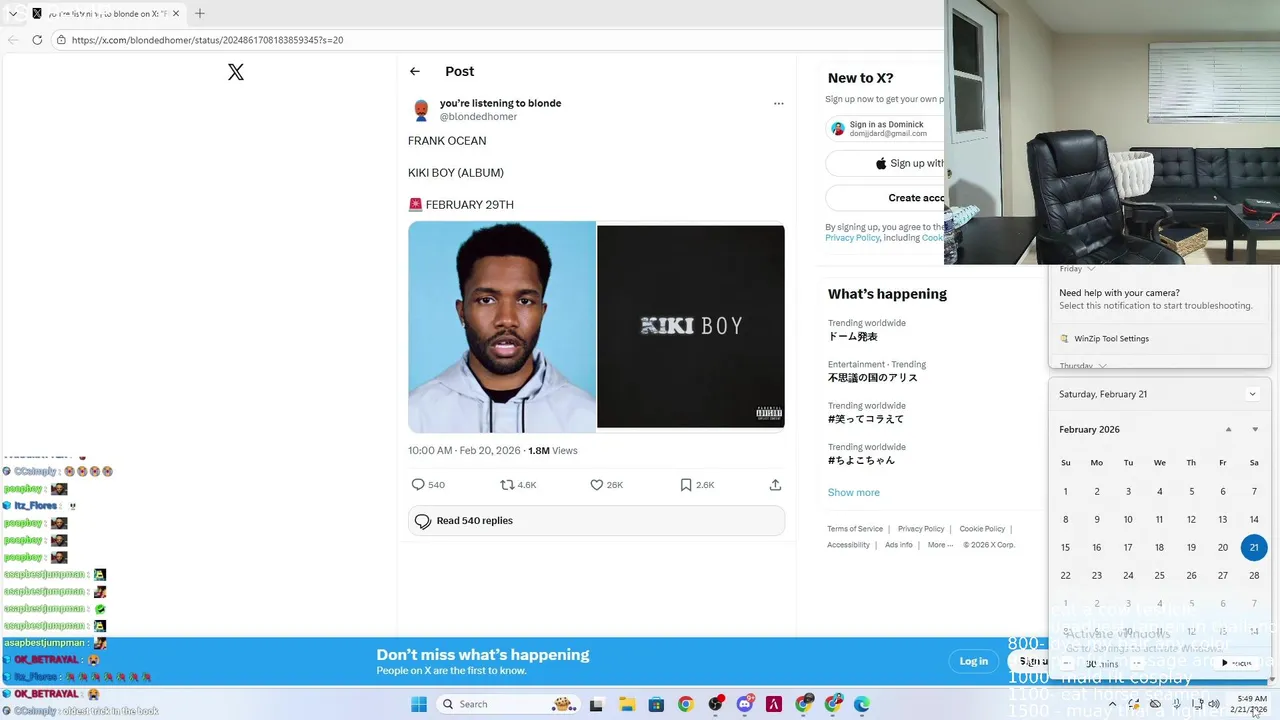1280x720 pixels.
Task: Click the blondedhomer profile avatar
Action: [421, 110]
